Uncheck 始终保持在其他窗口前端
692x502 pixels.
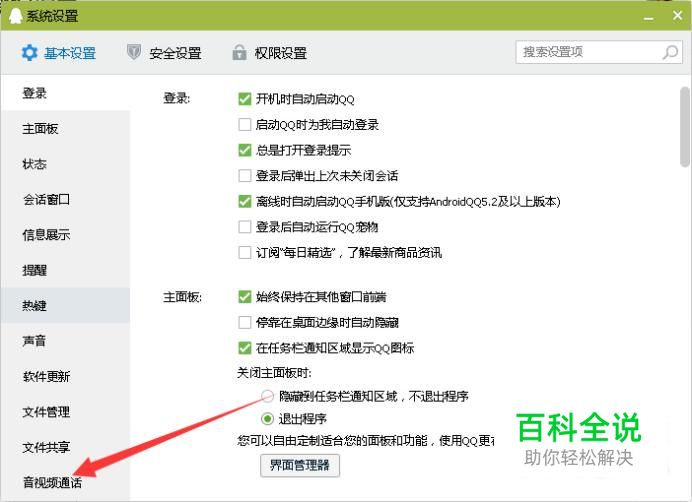[244, 297]
